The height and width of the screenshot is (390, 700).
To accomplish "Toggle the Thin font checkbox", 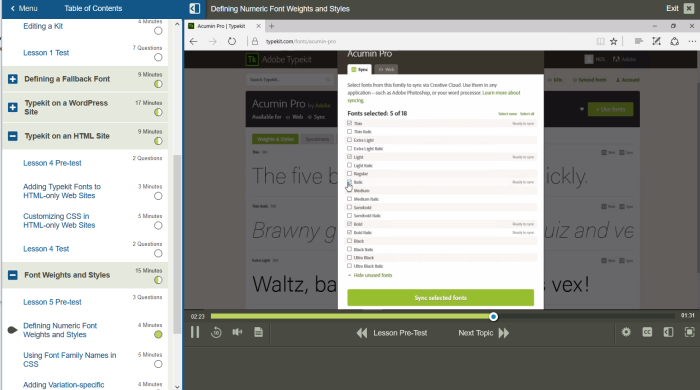I will coord(350,123).
